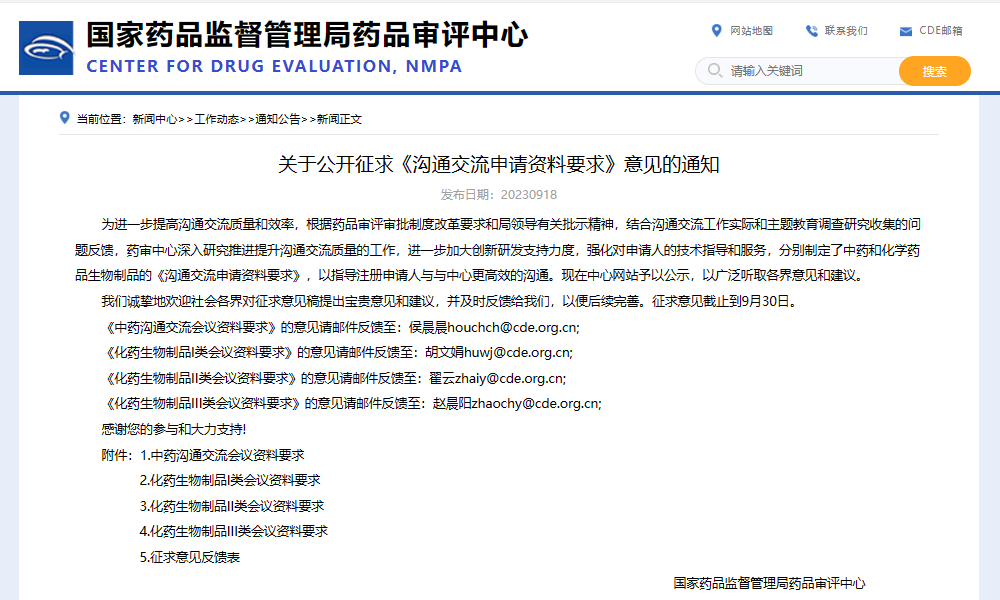Click email zhaiy@cde.org.cn
This screenshot has height=600, width=1000.
pos(509,378)
